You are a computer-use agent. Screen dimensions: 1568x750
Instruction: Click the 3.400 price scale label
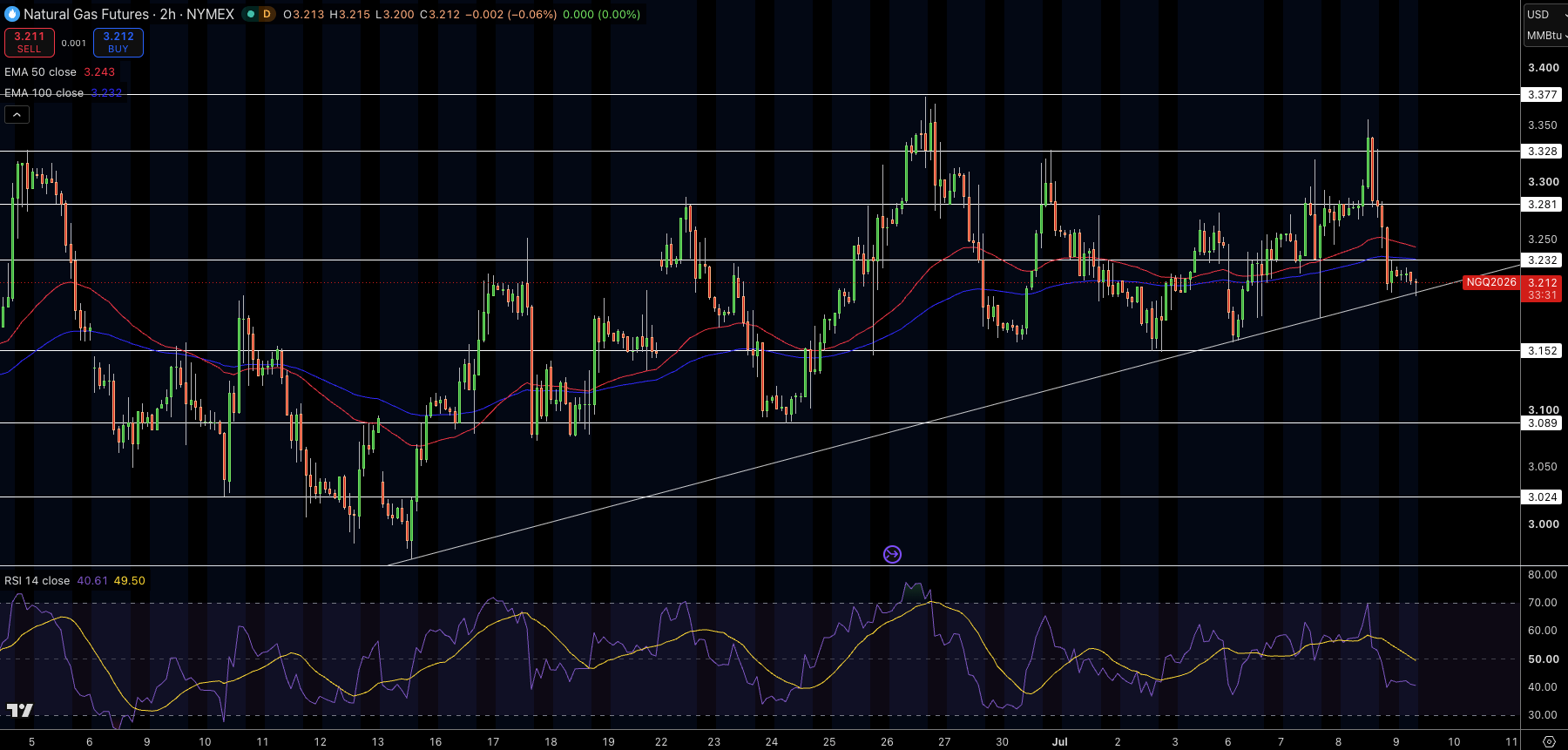pyautogui.click(x=1544, y=67)
